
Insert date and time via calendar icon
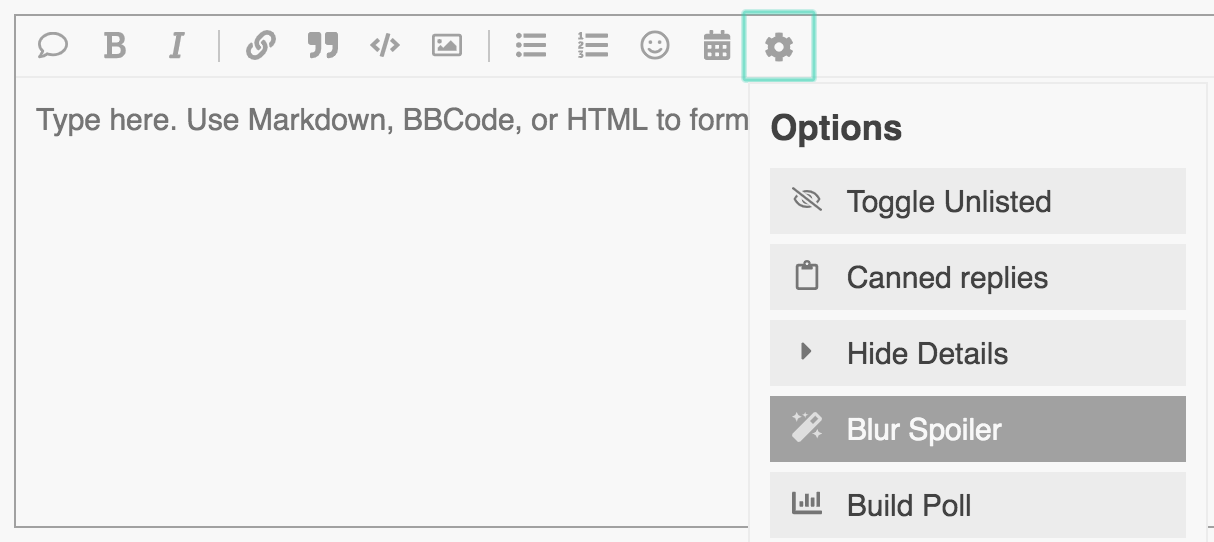717,45
